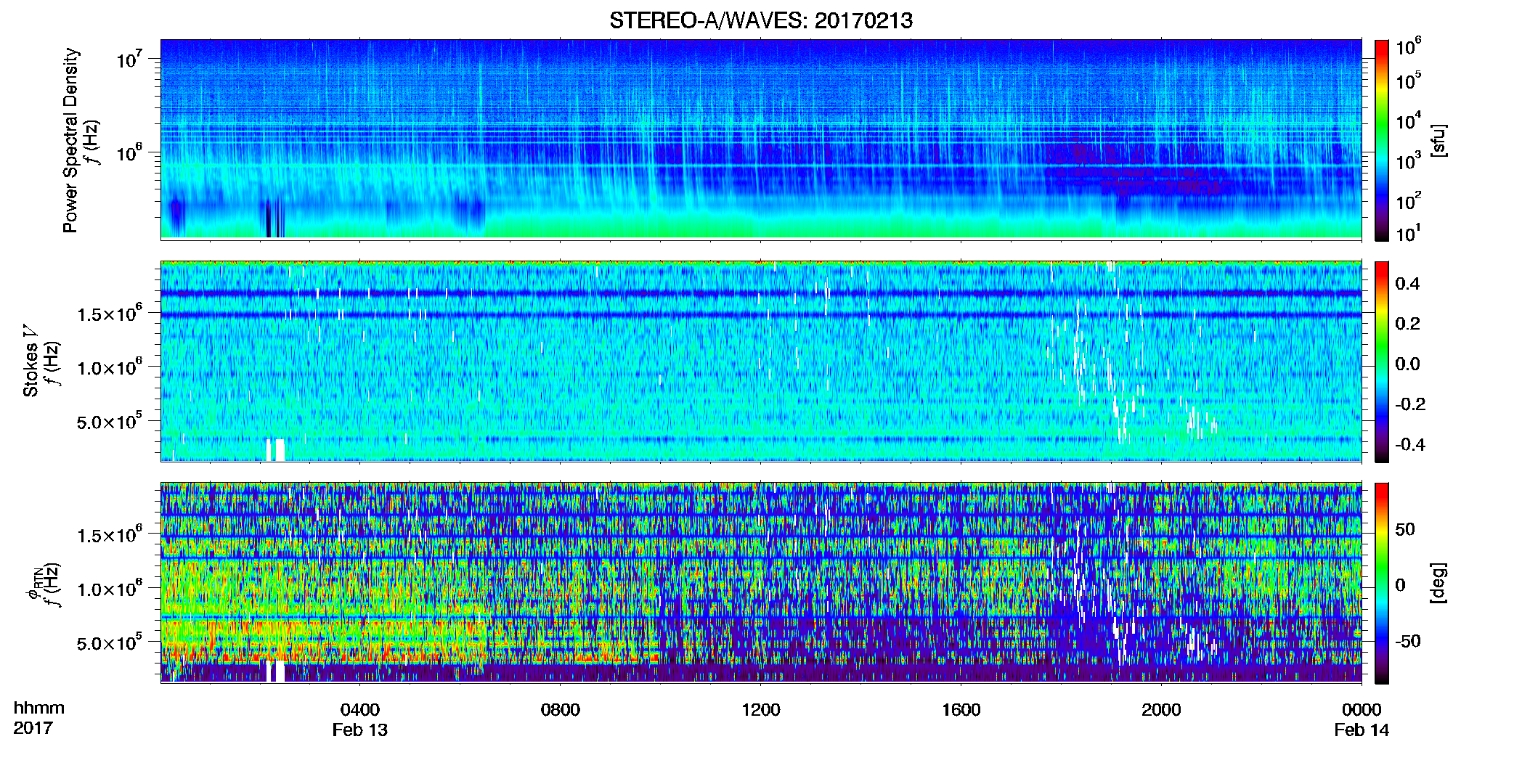Viewport: 1522px width, 784px height.
Task: Click the top panel's sfu color bar
Action: 1381,140
